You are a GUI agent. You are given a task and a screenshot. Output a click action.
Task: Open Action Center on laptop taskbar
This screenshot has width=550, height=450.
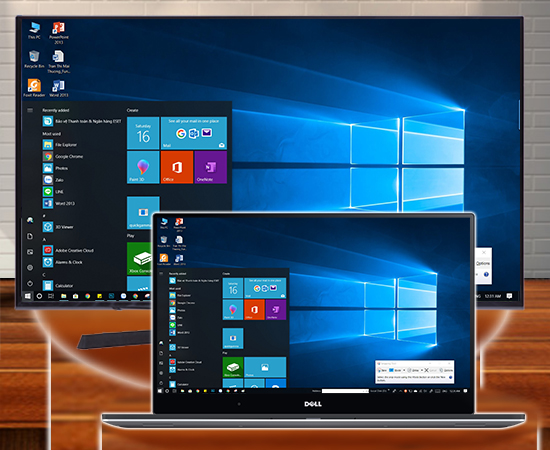[465, 391]
